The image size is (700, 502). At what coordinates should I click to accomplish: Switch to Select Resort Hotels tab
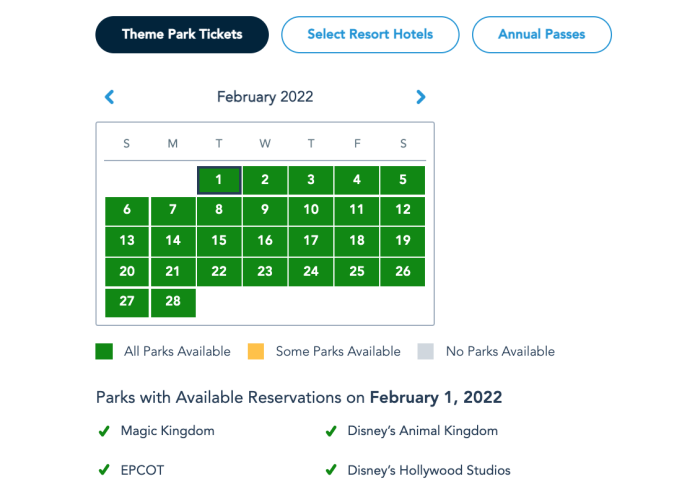370,35
